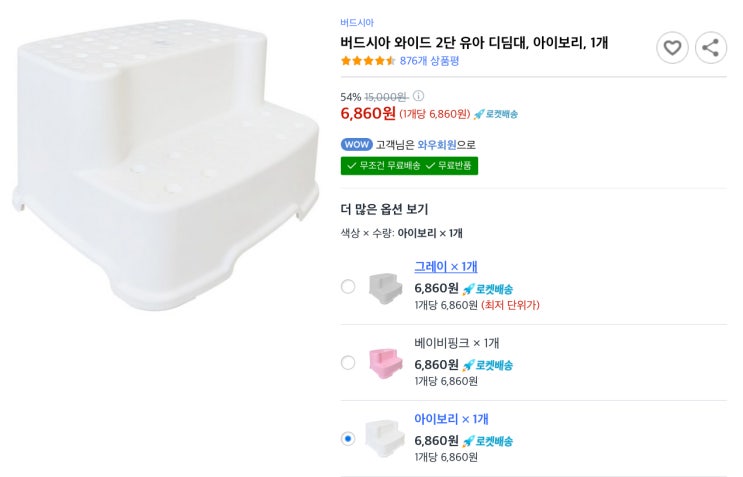This screenshot has height=477, width=743.
Task: Click the pink step stool thumbnail
Action: tap(385, 362)
